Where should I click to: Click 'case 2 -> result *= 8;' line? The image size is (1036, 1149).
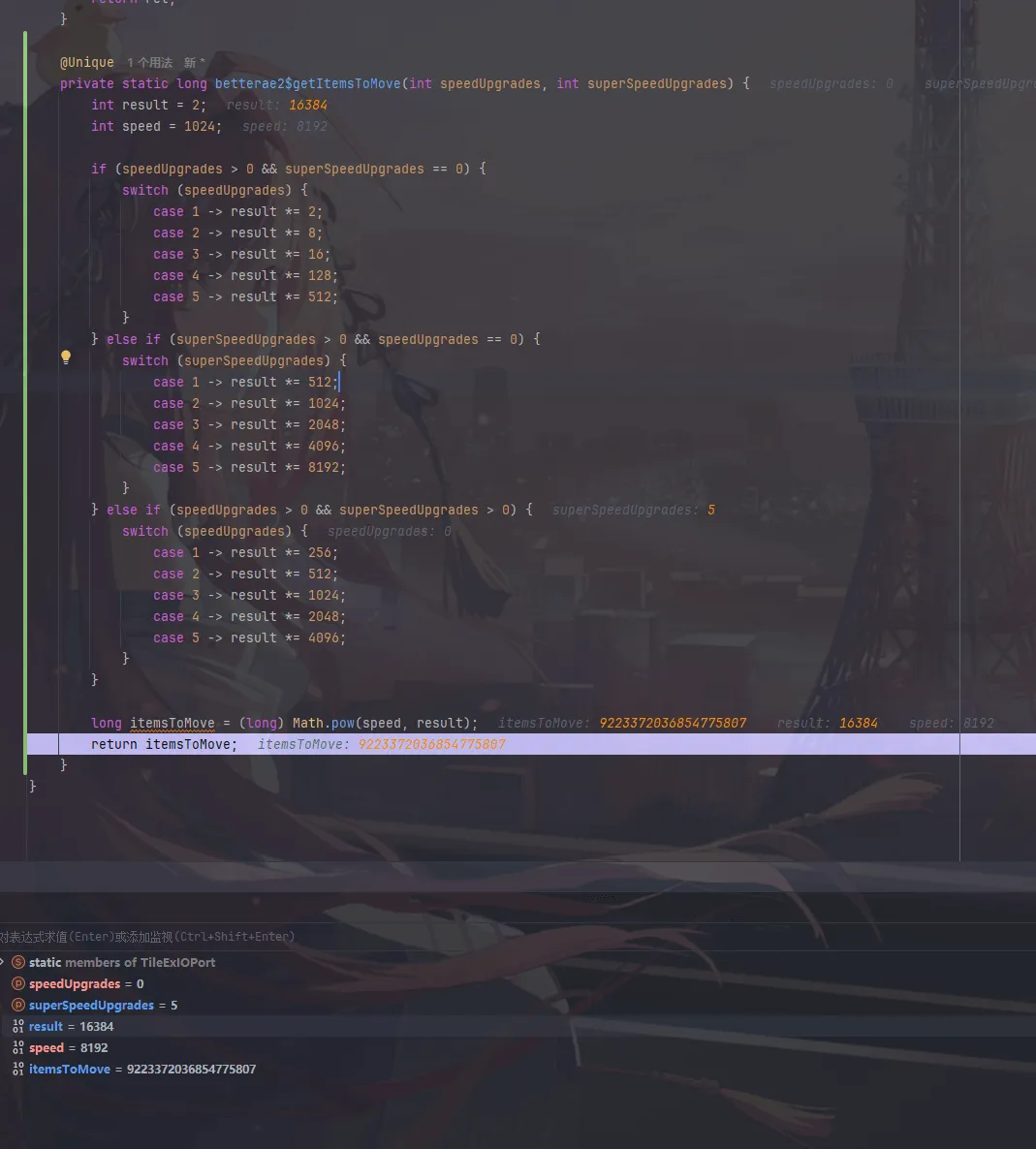[x=237, y=233]
